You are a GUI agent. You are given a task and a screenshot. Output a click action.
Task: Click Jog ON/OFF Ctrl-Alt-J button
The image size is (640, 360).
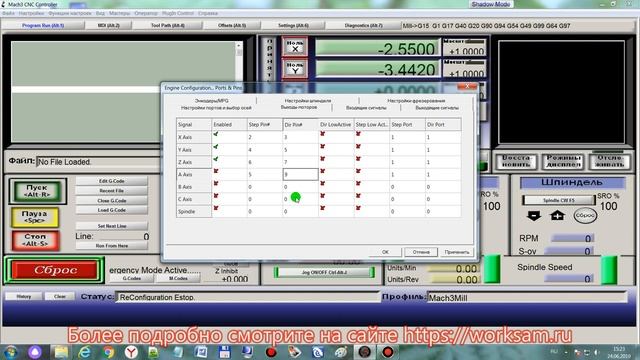tap(324, 272)
